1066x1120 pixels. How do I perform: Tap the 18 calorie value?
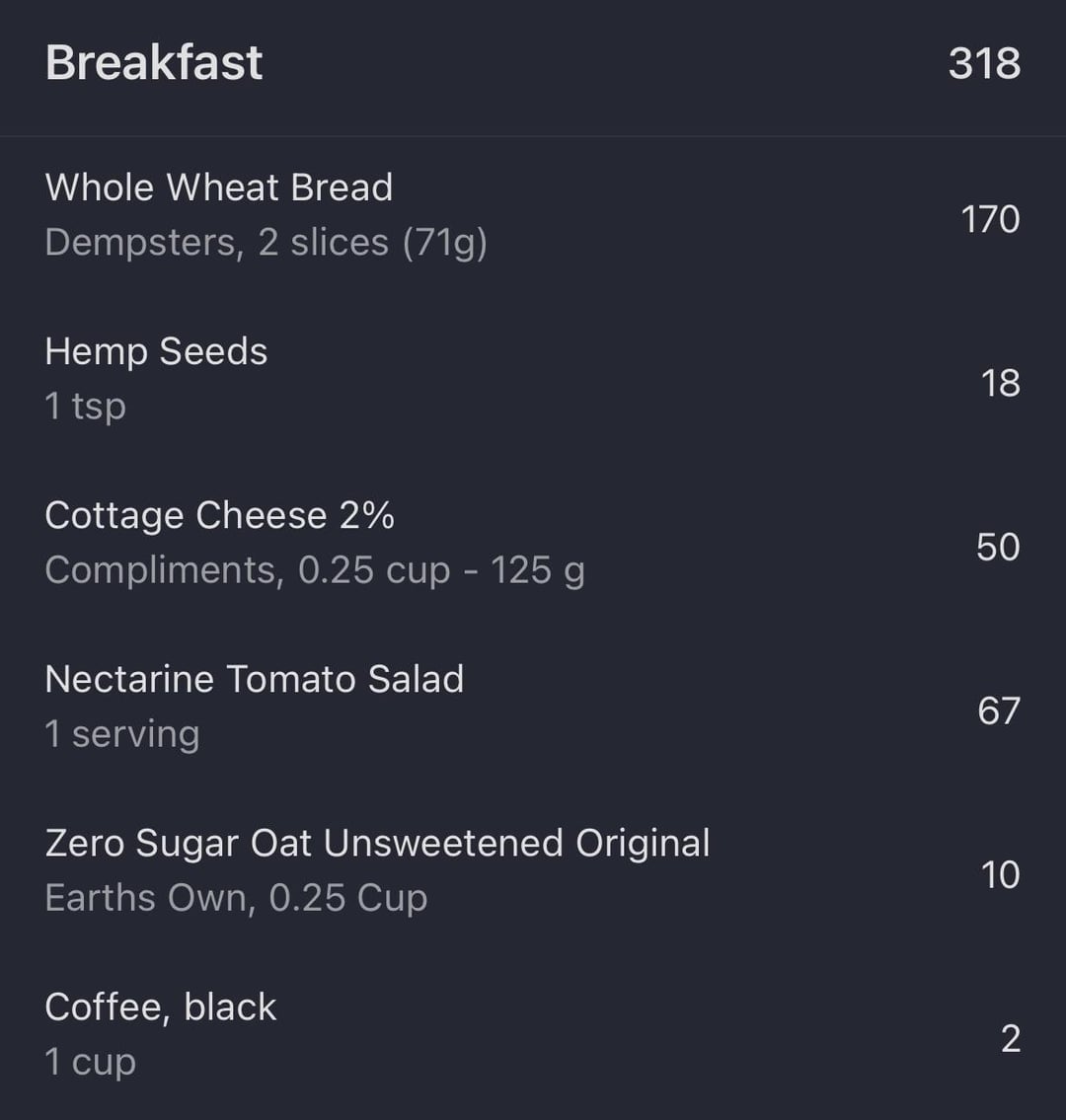tap(1000, 383)
